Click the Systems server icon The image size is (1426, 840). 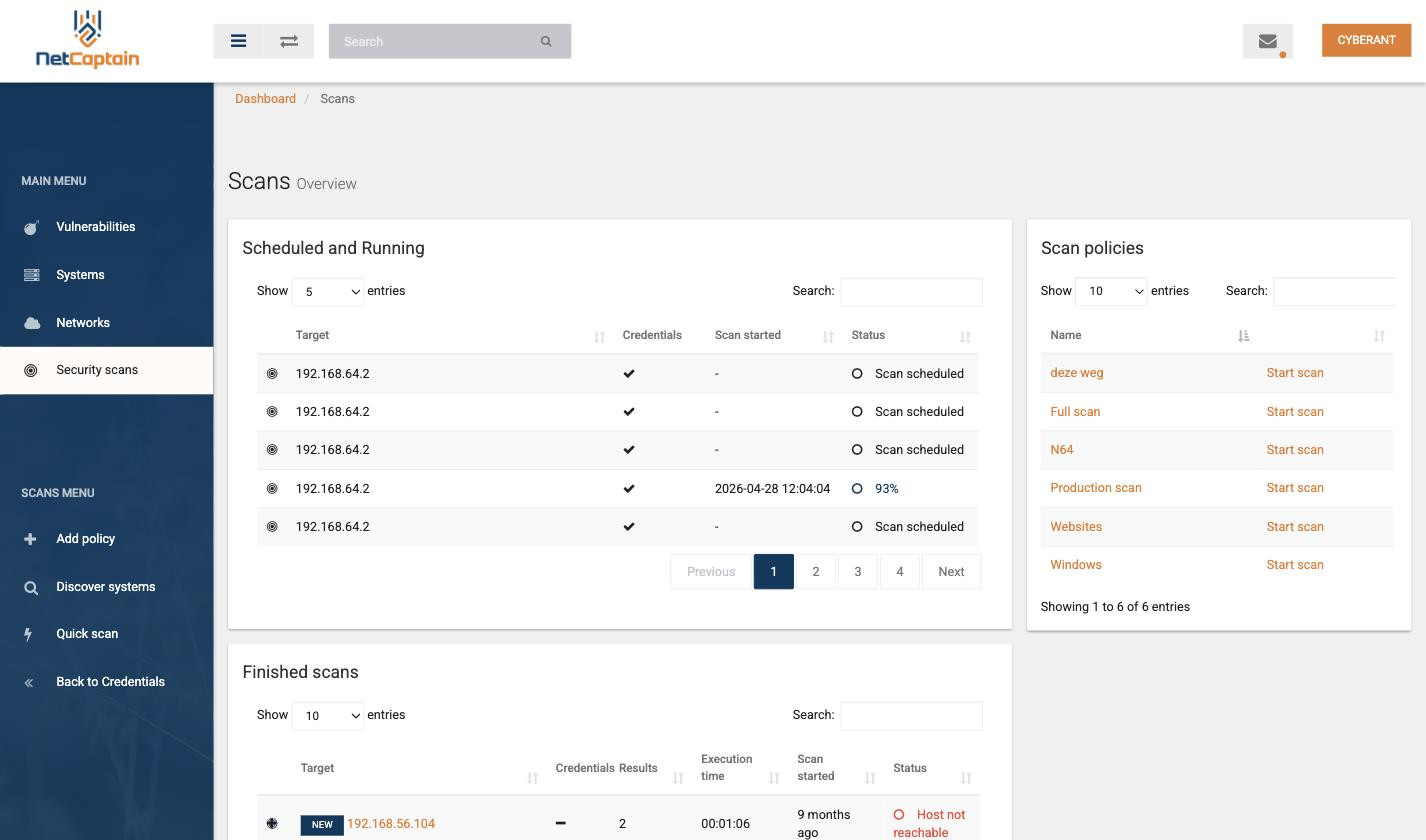(31, 275)
